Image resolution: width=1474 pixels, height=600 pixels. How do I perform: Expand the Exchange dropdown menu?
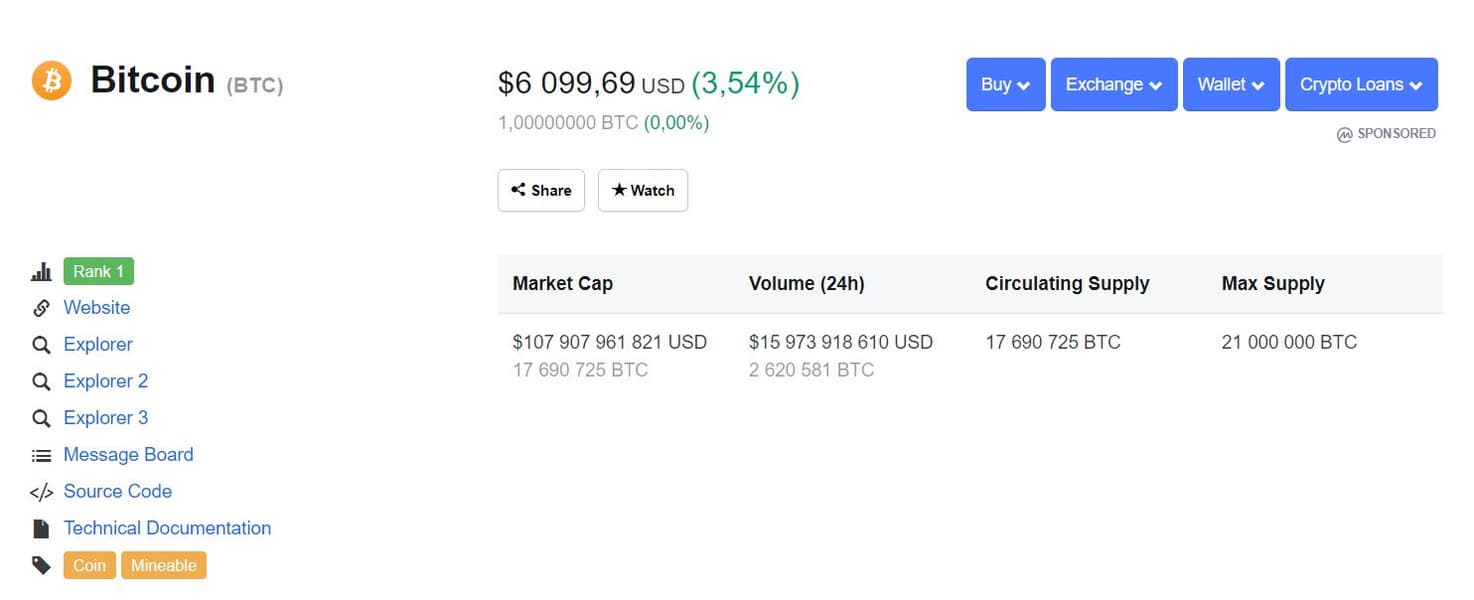(1113, 85)
